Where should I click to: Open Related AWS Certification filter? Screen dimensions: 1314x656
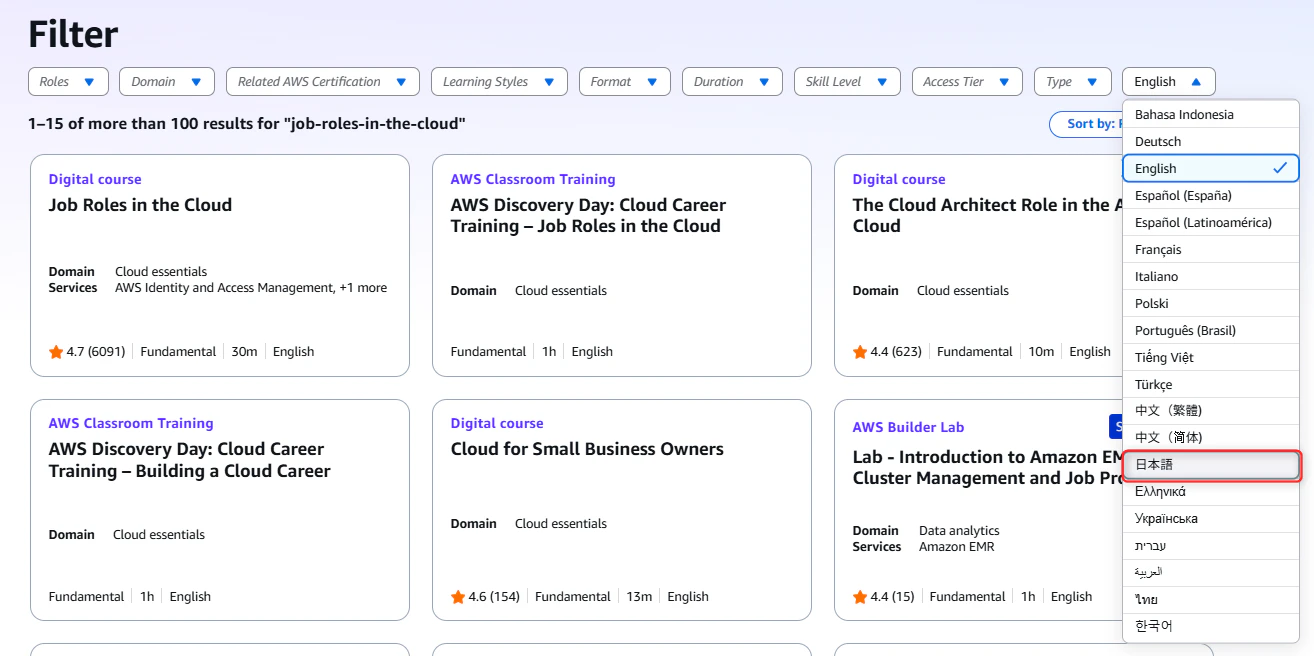pos(322,82)
